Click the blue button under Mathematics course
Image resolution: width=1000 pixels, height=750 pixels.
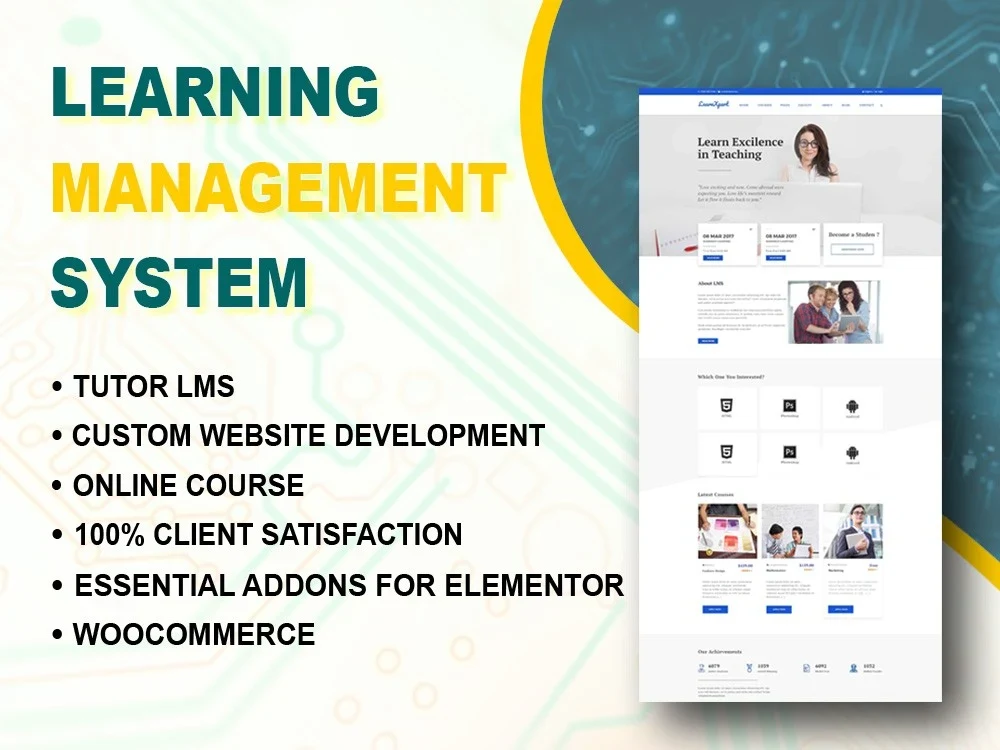778,609
